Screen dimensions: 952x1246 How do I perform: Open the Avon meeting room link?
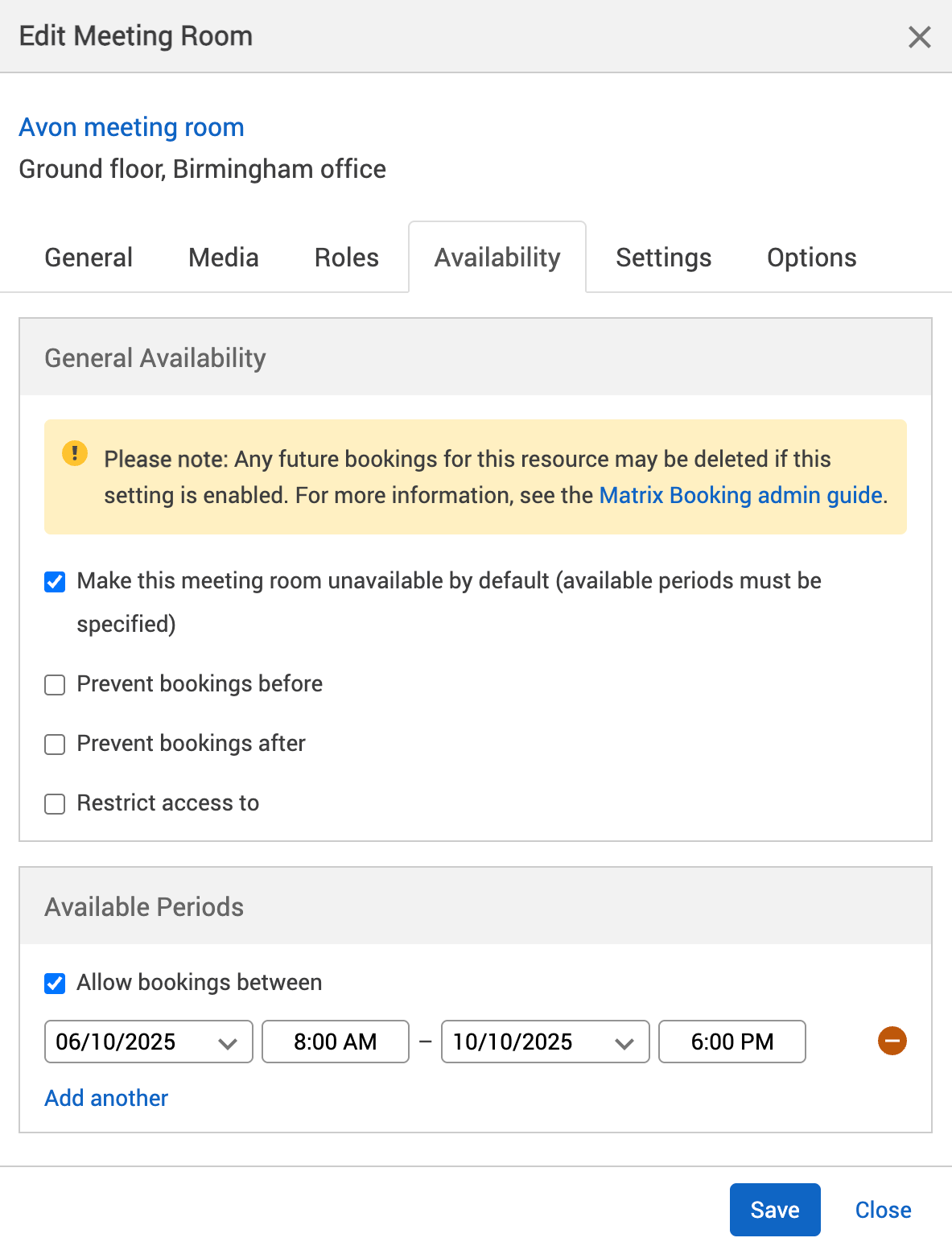(x=132, y=127)
